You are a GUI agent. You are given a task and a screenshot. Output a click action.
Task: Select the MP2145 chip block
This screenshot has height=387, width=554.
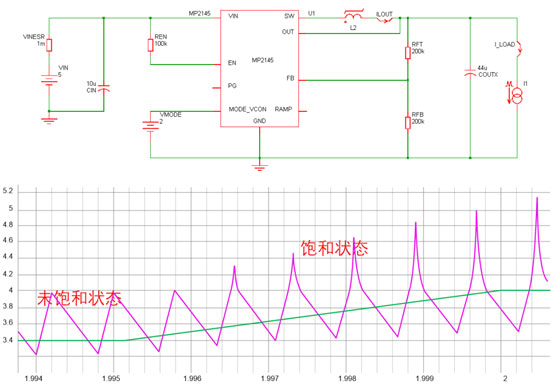(259, 69)
